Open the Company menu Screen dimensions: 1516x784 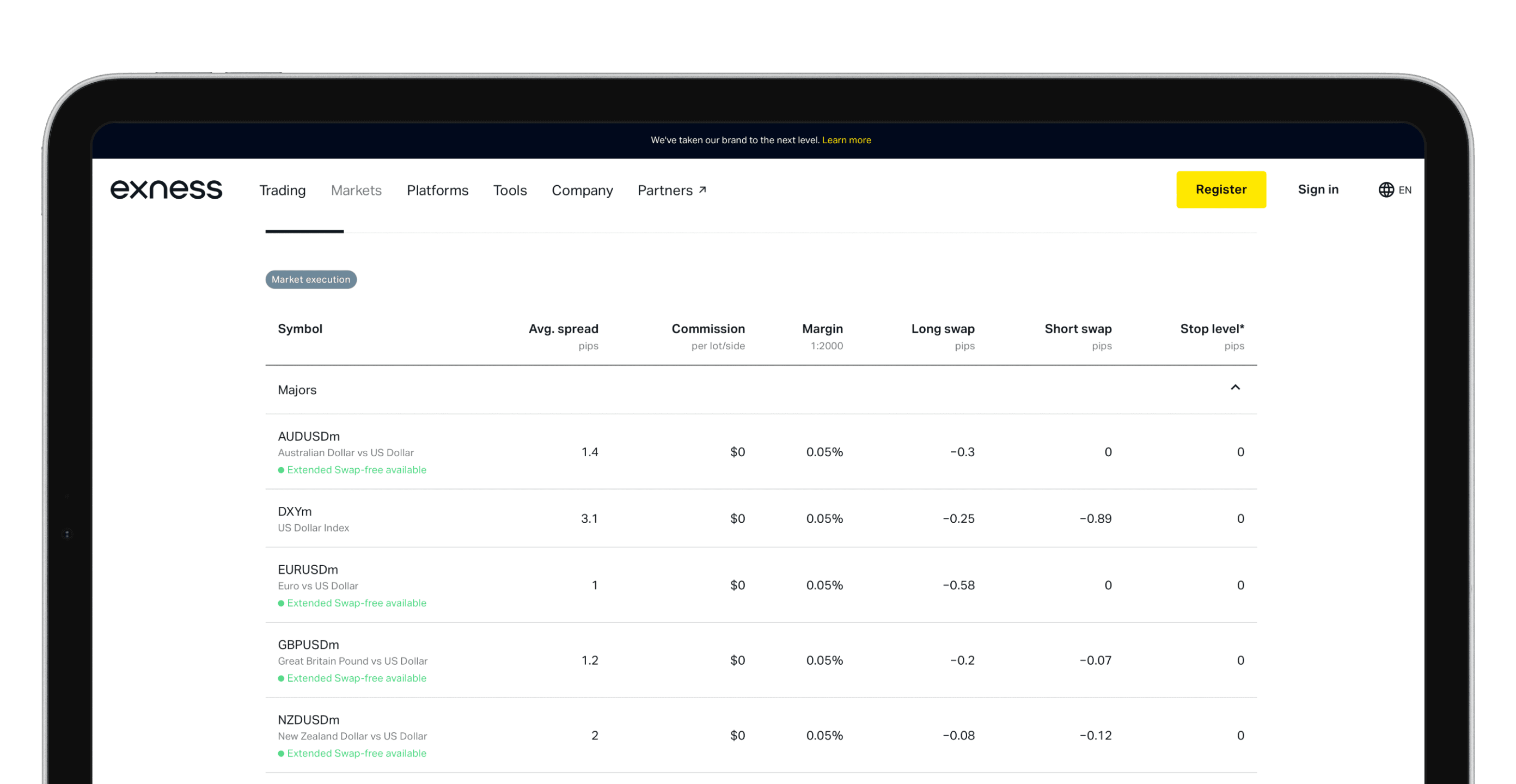point(582,190)
